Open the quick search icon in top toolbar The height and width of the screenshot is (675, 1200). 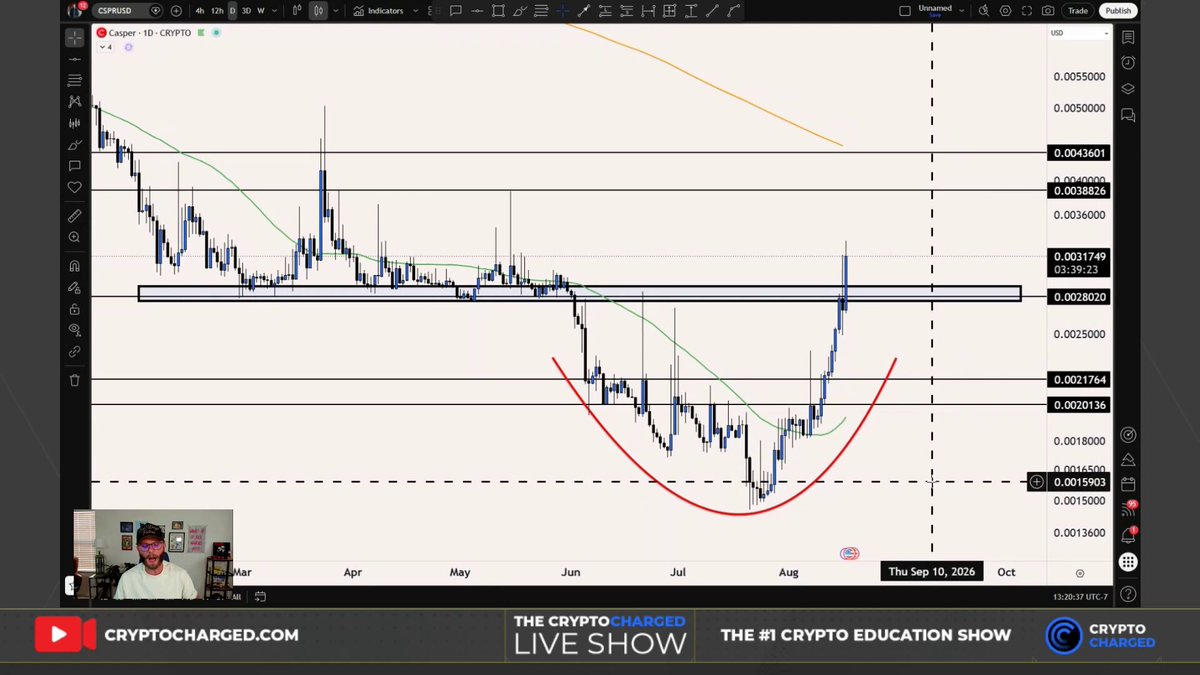(984, 11)
